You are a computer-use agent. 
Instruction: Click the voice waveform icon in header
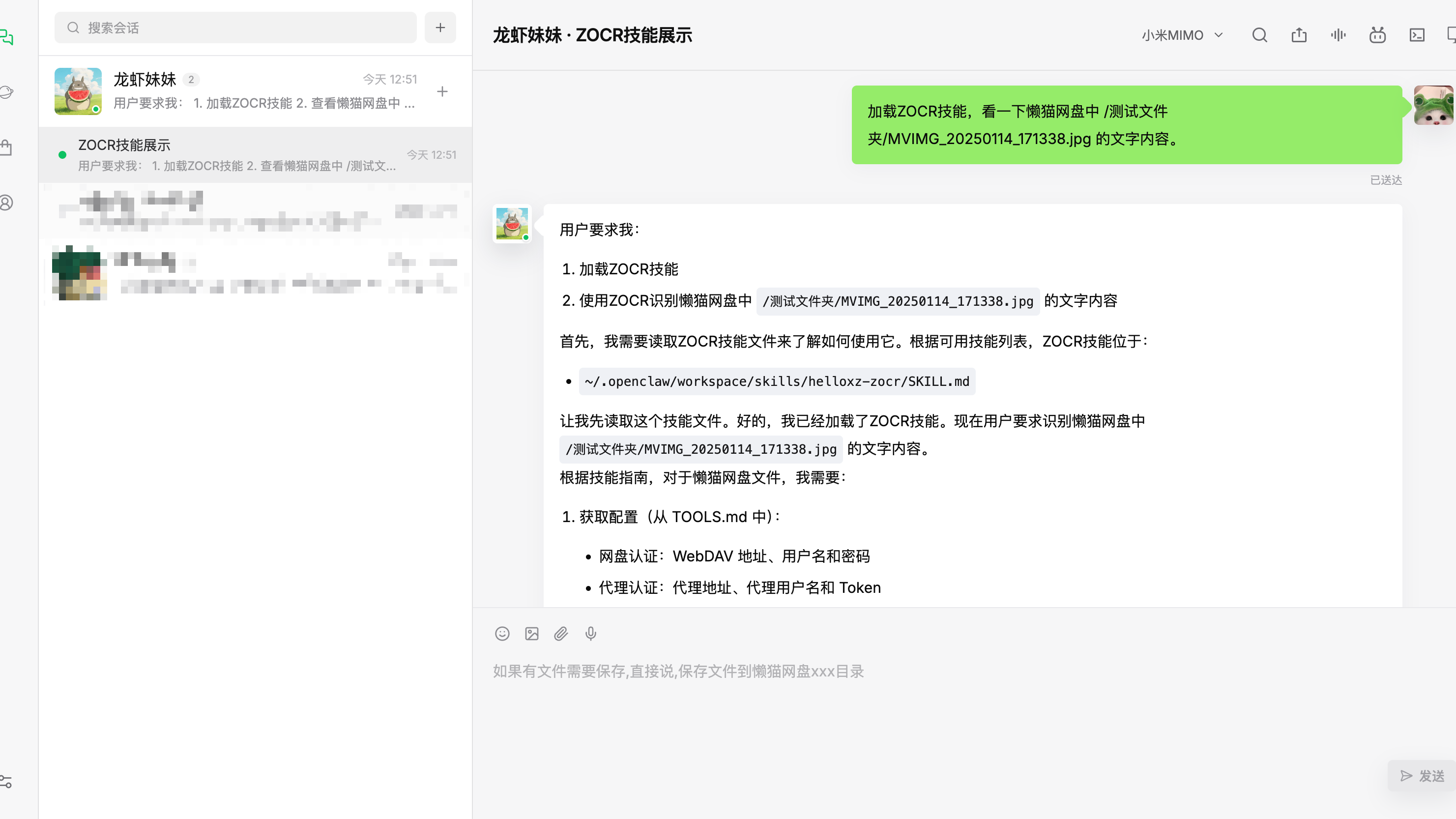(x=1339, y=35)
